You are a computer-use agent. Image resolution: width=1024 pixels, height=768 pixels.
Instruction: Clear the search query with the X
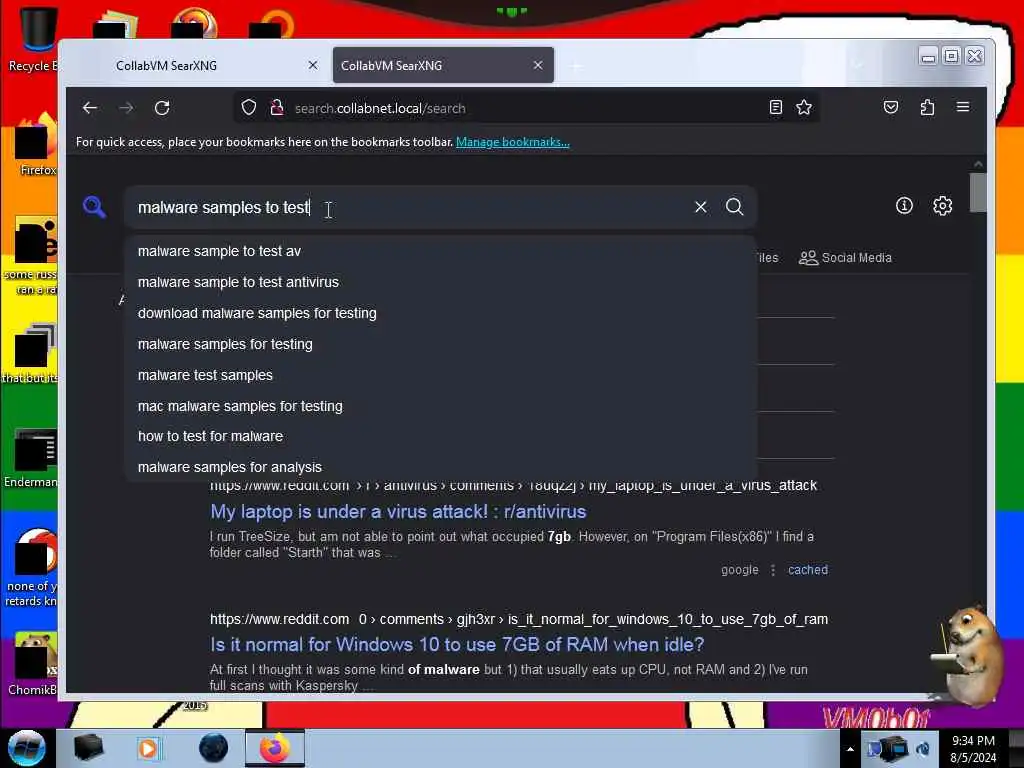point(701,207)
